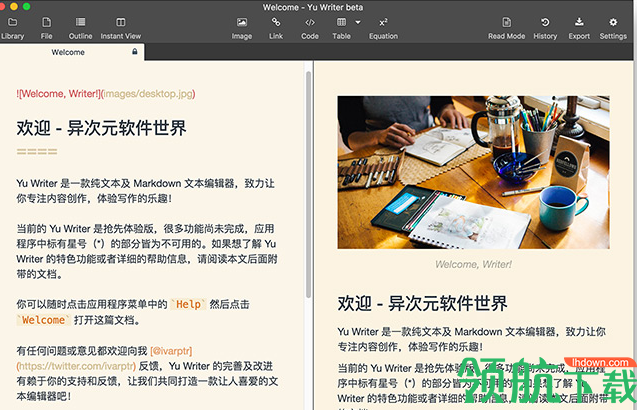Show the Outline view
The image size is (637, 410).
coord(80,28)
